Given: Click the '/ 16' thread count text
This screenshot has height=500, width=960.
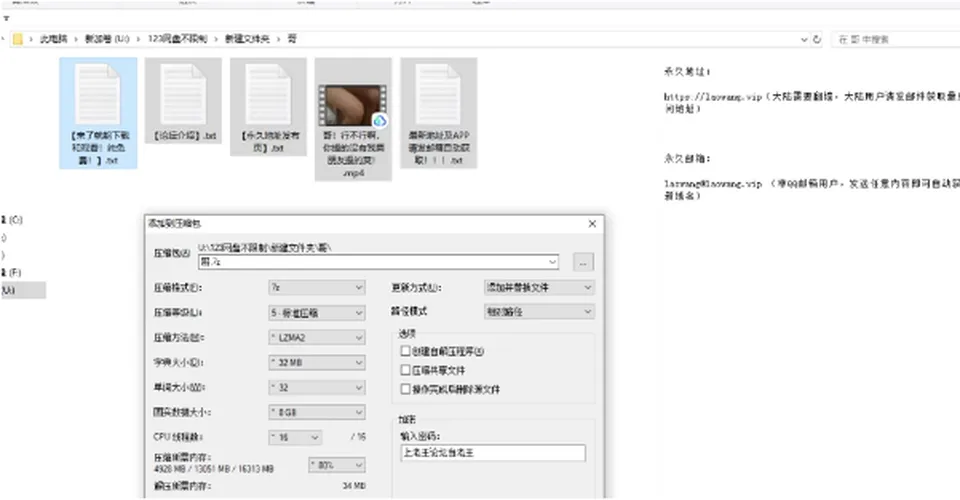Looking at the screenshot, I should point(358,437).
